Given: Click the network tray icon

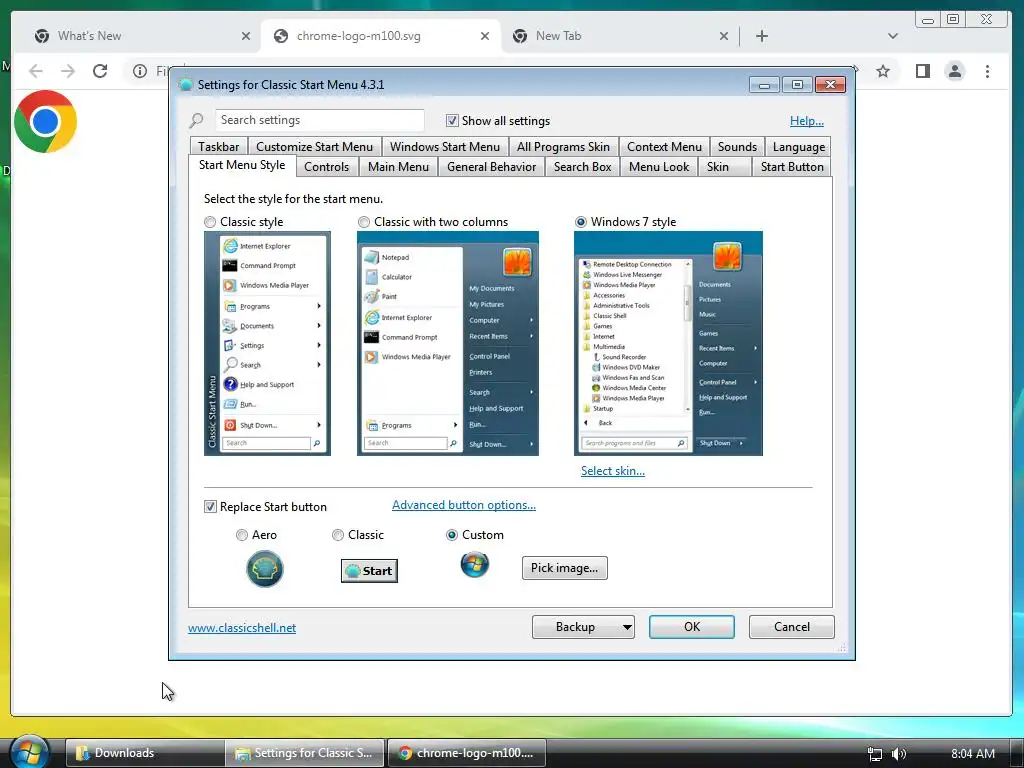Looking at the screenshot, I should pos(875,754).
